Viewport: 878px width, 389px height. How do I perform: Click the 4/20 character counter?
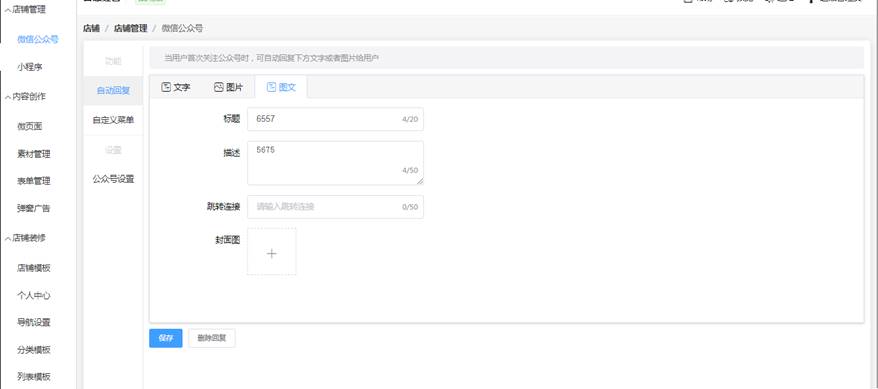click(x=410, y=119)
